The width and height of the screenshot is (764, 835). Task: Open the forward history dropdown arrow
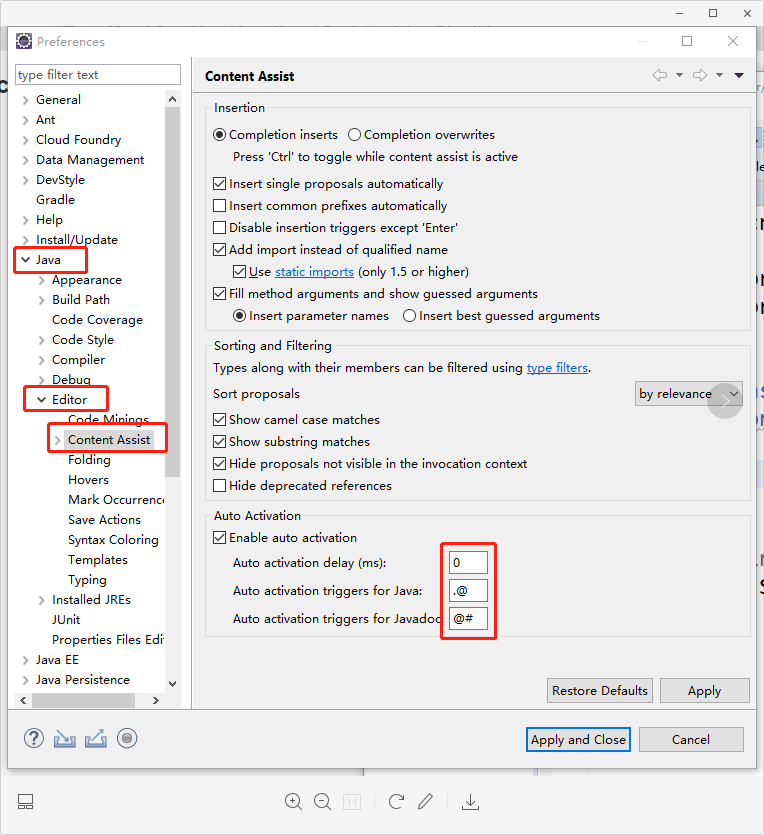(x=719, y=75)
